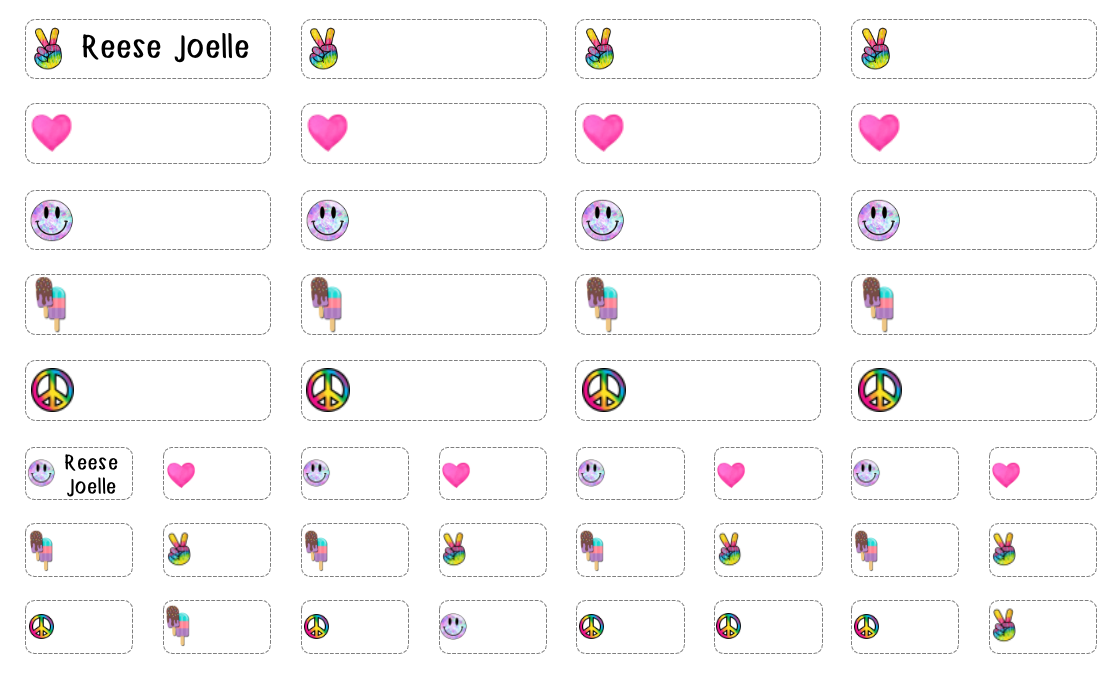
Task: Select smiley face on small Reese Joelle label
Action: (x=41, y=473)
